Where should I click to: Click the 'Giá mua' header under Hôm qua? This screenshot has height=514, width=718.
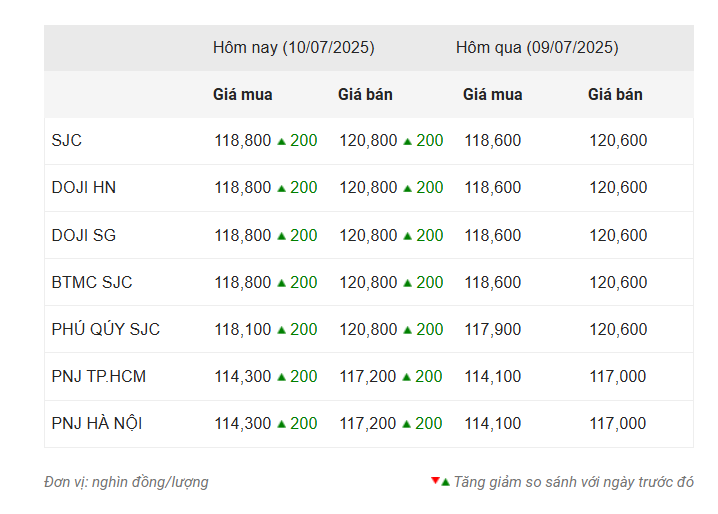tap(493, 94)
